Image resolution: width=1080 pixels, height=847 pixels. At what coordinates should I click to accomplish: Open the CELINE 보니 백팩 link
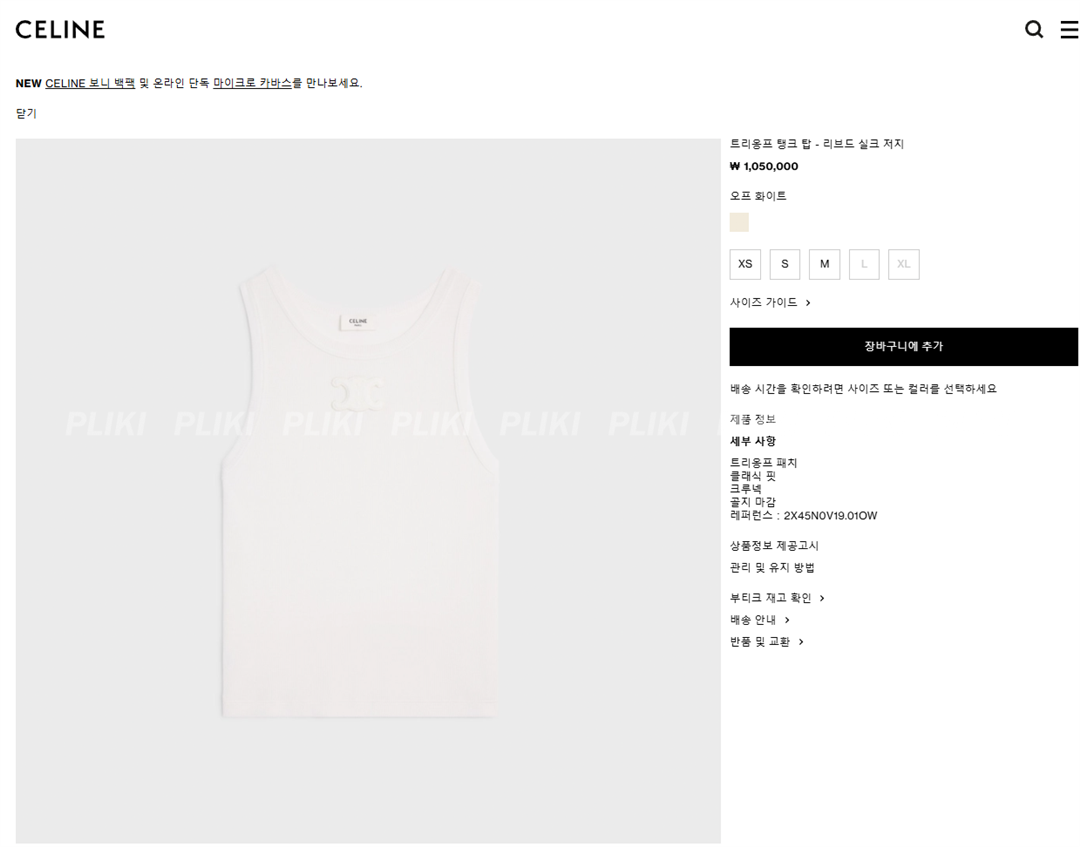[x=90, y=83]
